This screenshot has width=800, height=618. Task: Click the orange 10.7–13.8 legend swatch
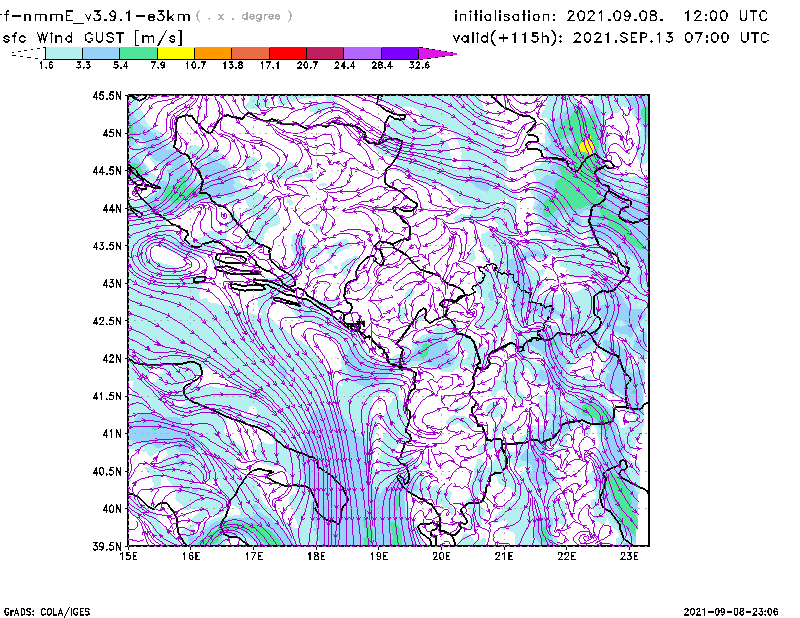(213, 53)
